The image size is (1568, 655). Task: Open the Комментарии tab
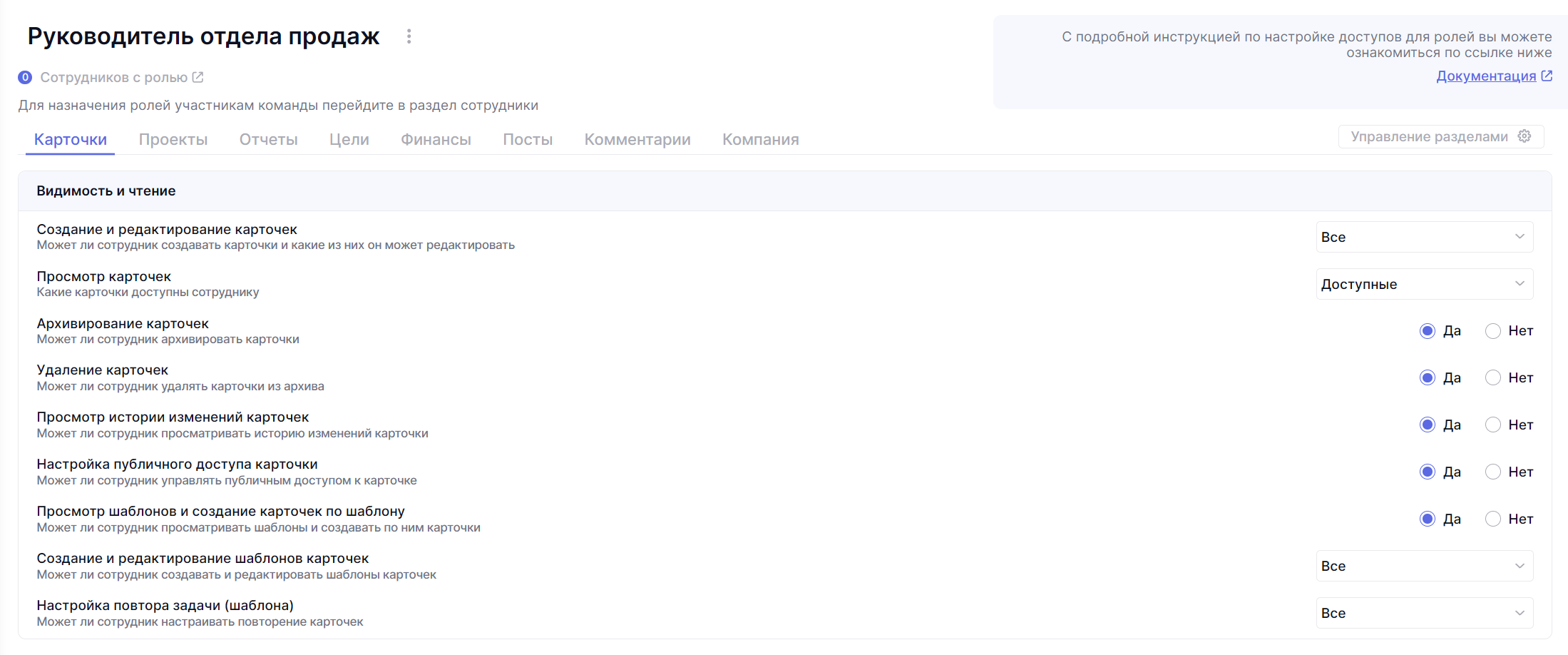pyautogui.click(x=637, y=140)
